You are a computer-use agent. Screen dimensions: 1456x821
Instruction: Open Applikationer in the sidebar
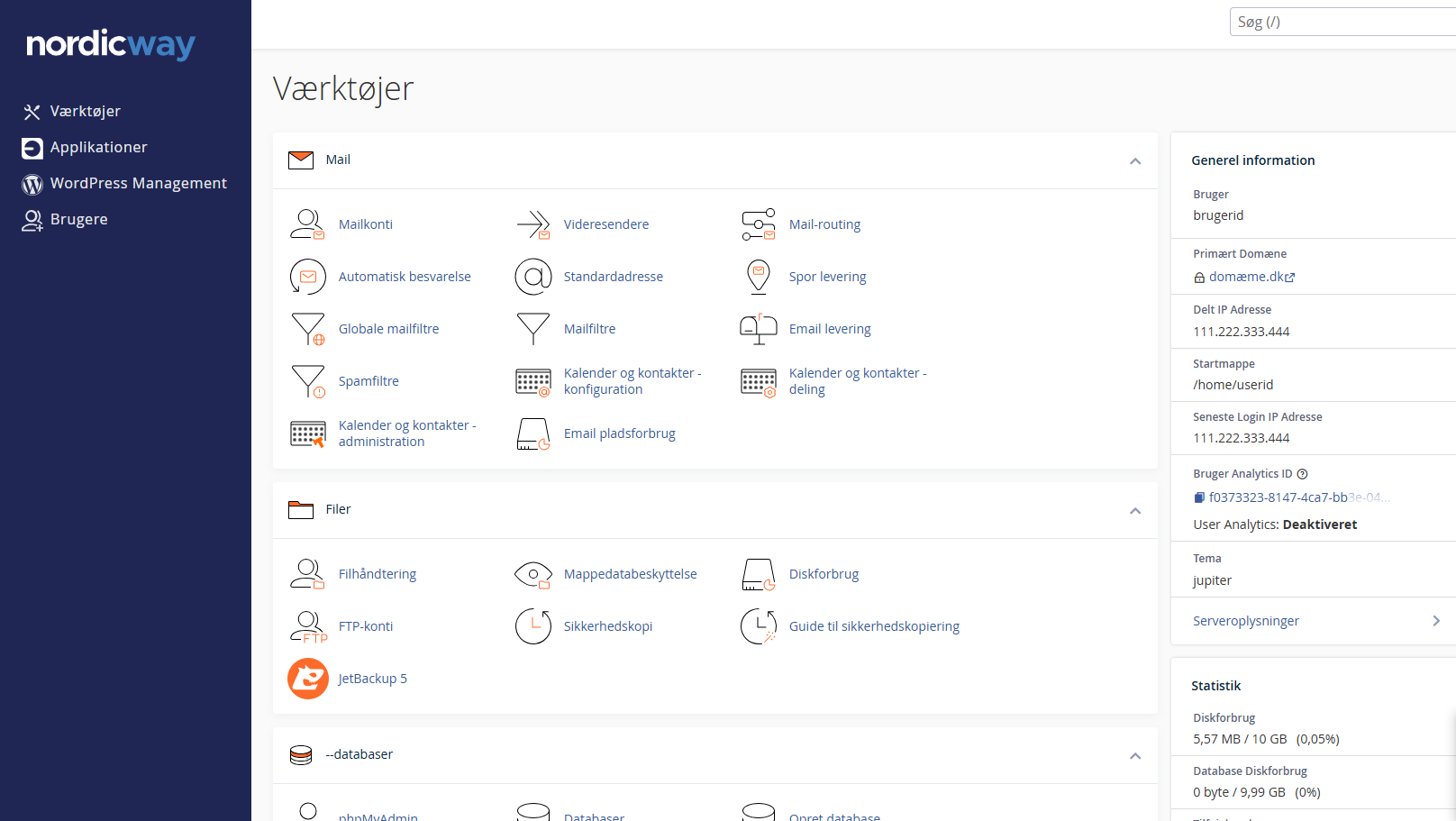(x=98, y=148)
